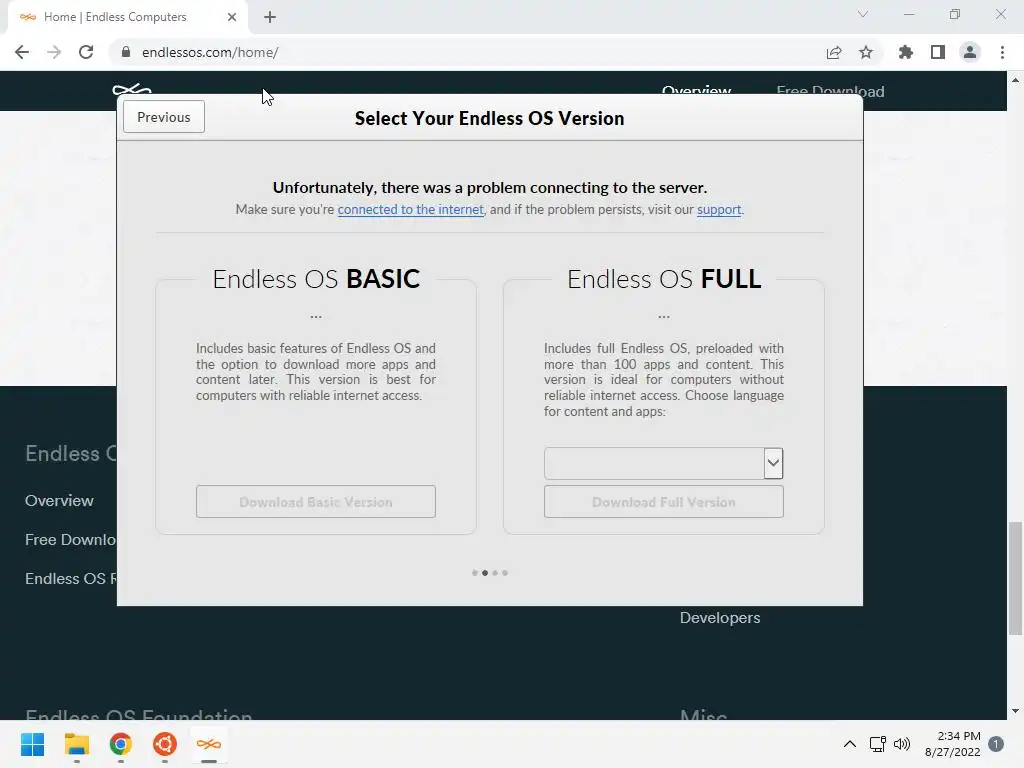Open Overview in the top navigation
This screenshot has width=1024, height=768.
[x=696, y=90]
